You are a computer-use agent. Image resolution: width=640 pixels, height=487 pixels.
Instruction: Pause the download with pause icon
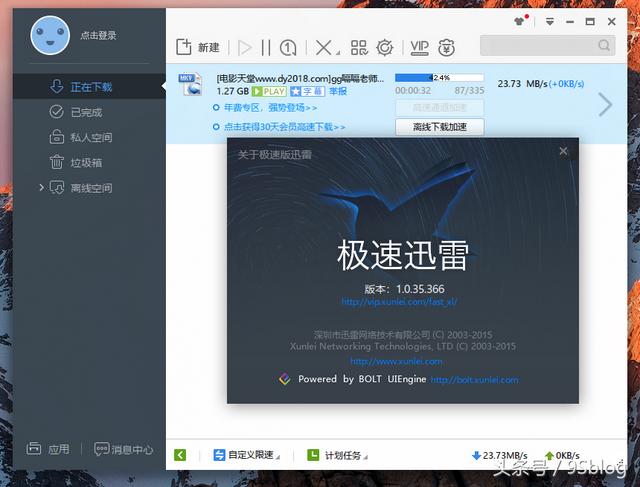coord(266,48)
